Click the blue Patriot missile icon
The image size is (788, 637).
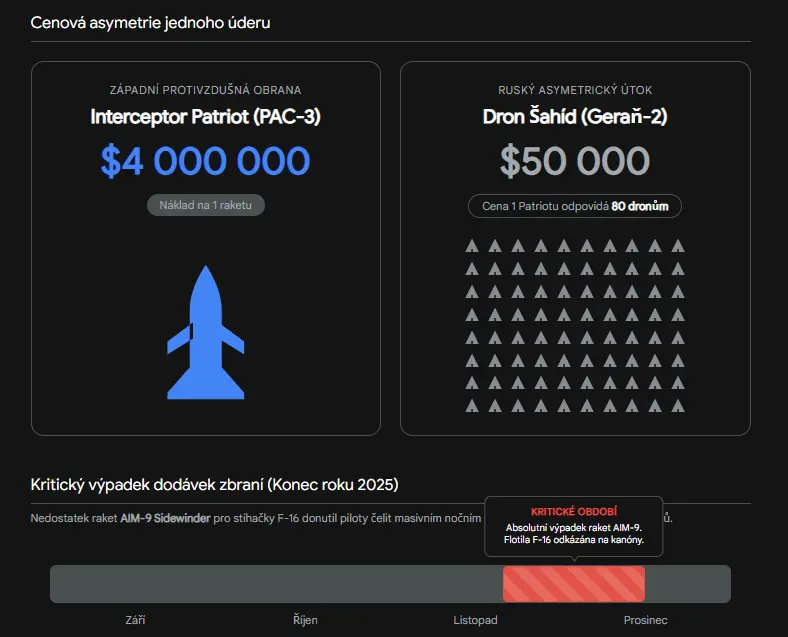[206, 332]
